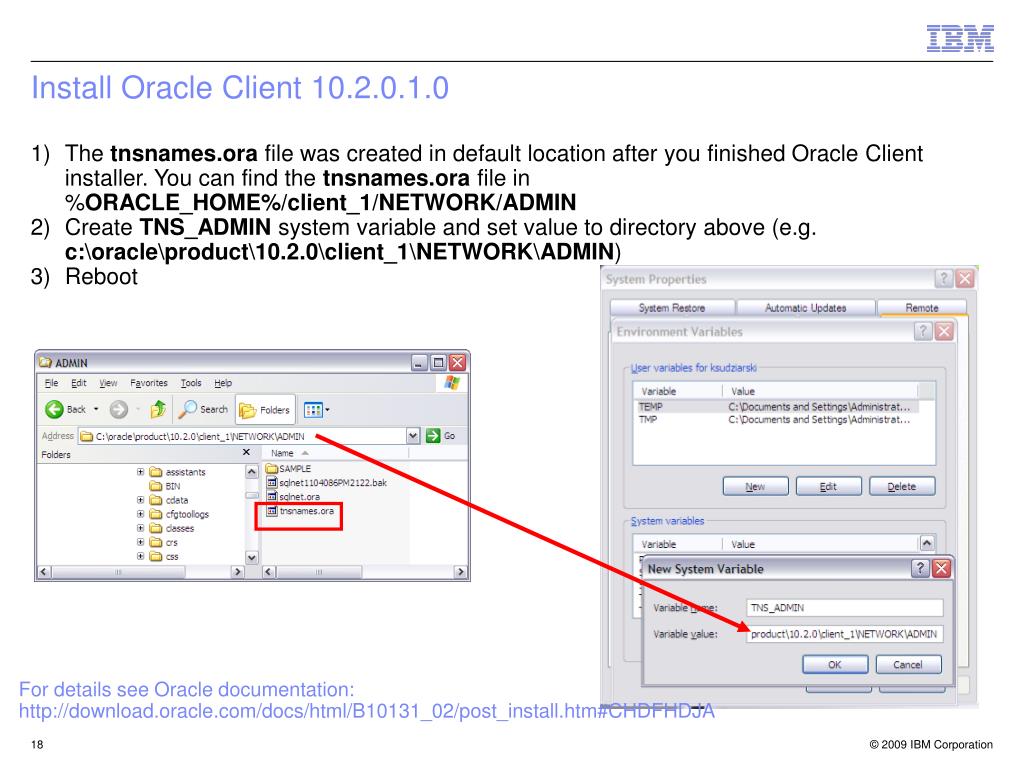Expand the classes folder node
The image size is (1024, 768).
coord(140,528)
